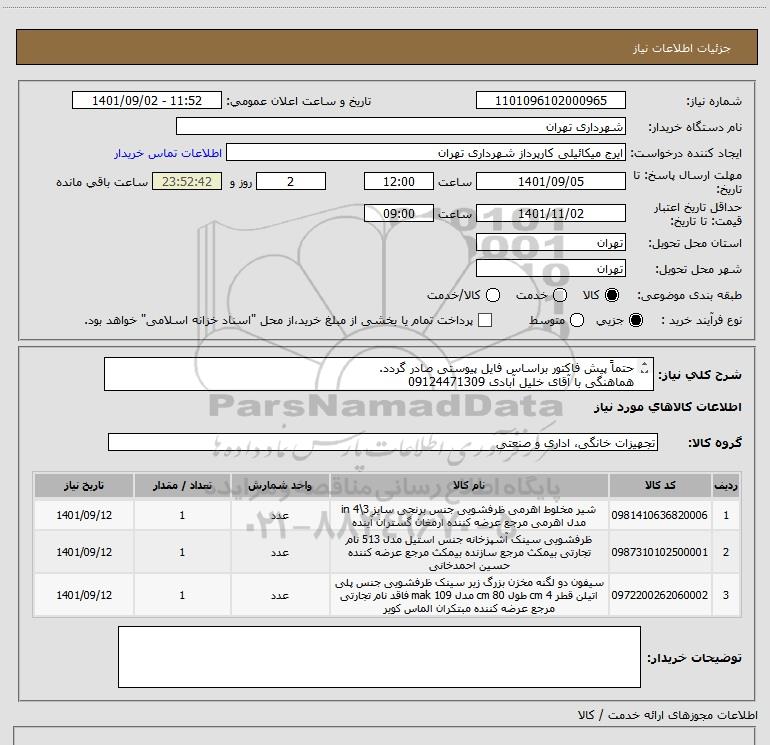Click the اطلاعات کالاهای مورد نیاز heading
Screen dimensions: 770x745
667,407
